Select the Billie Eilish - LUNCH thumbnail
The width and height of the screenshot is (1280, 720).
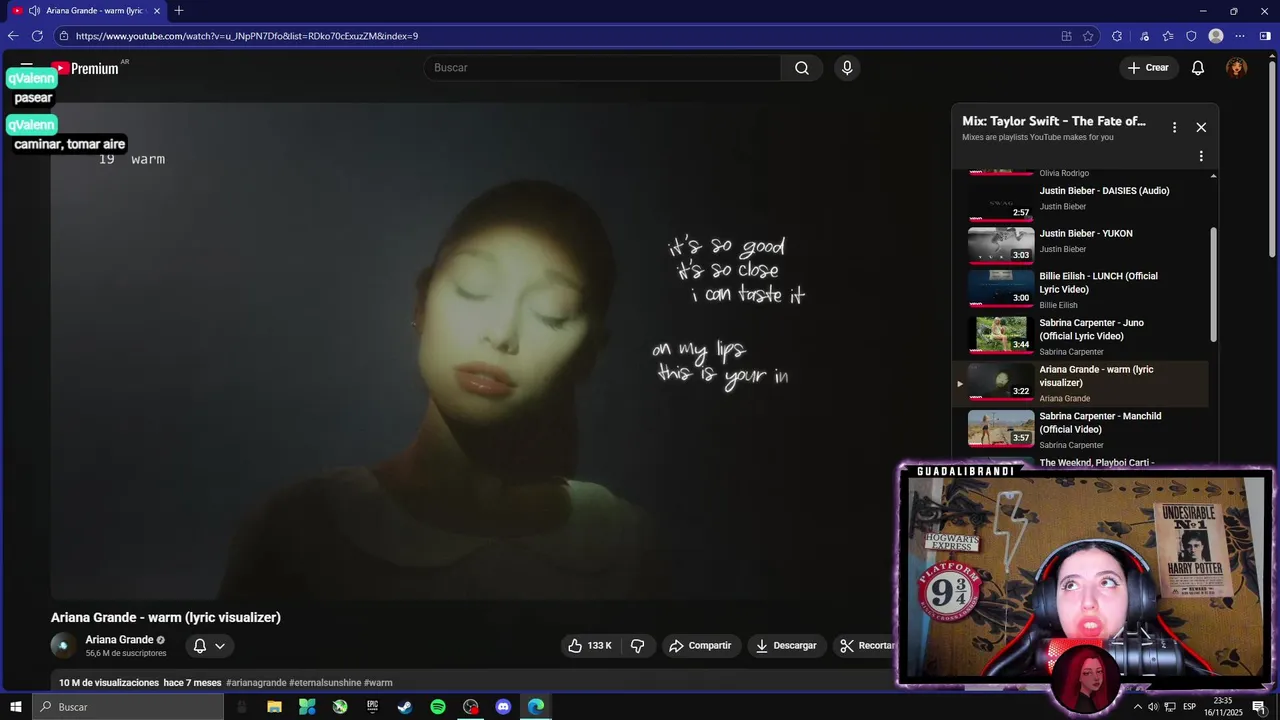click(x=1001, y=288)
